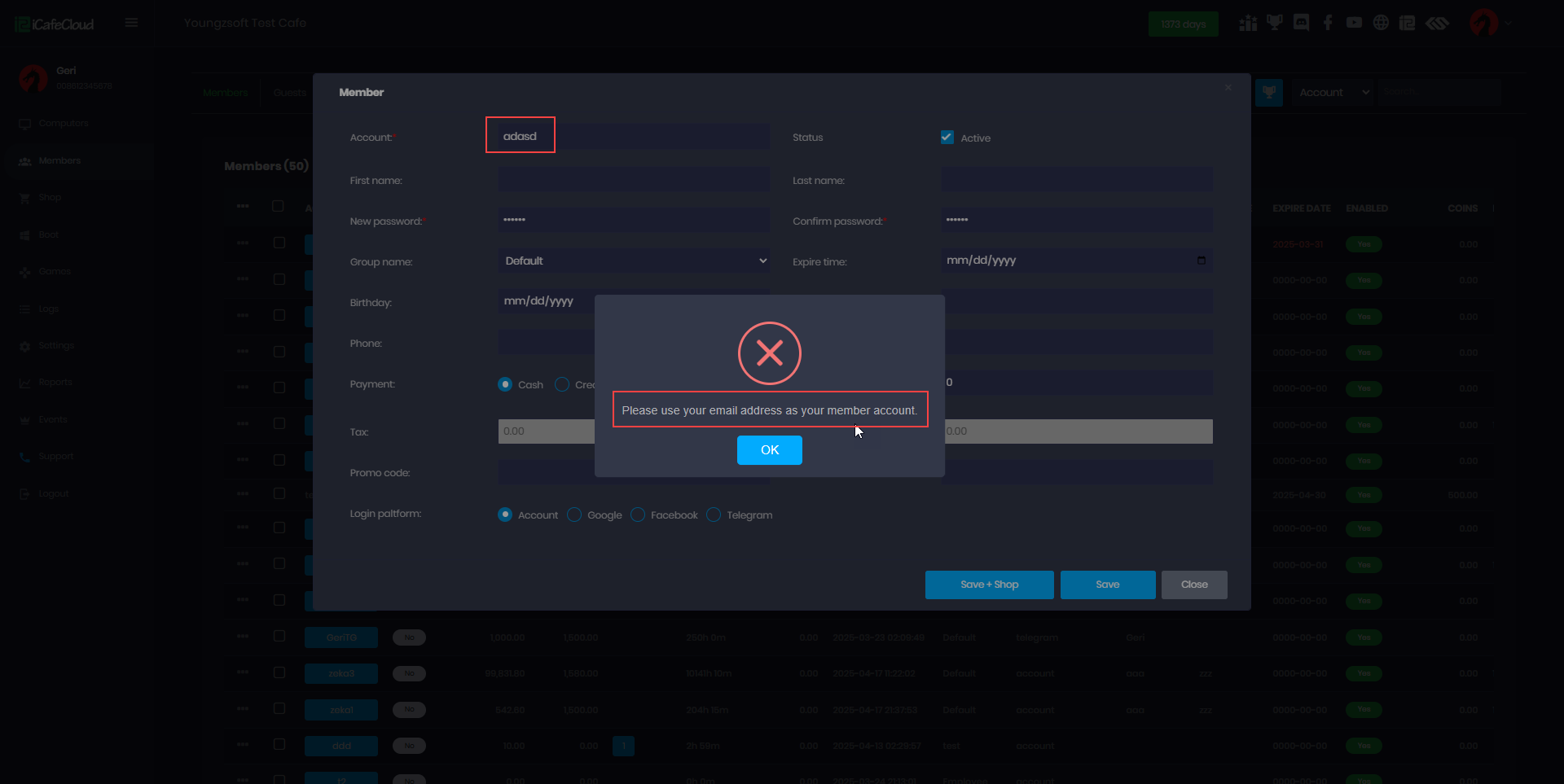This screenshot has height=784, width=1564.
Task: Click the red X error icon
Action: (769, 353)
